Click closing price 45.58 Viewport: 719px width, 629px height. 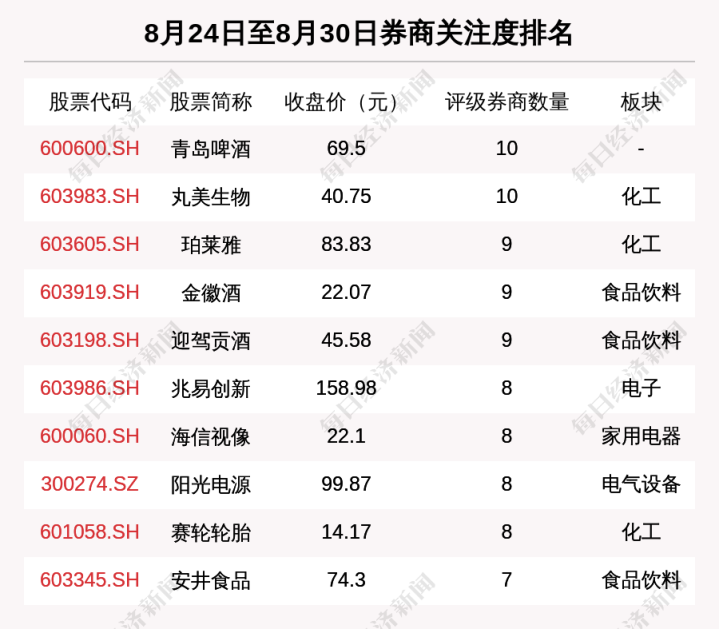[x=346, y=340]
